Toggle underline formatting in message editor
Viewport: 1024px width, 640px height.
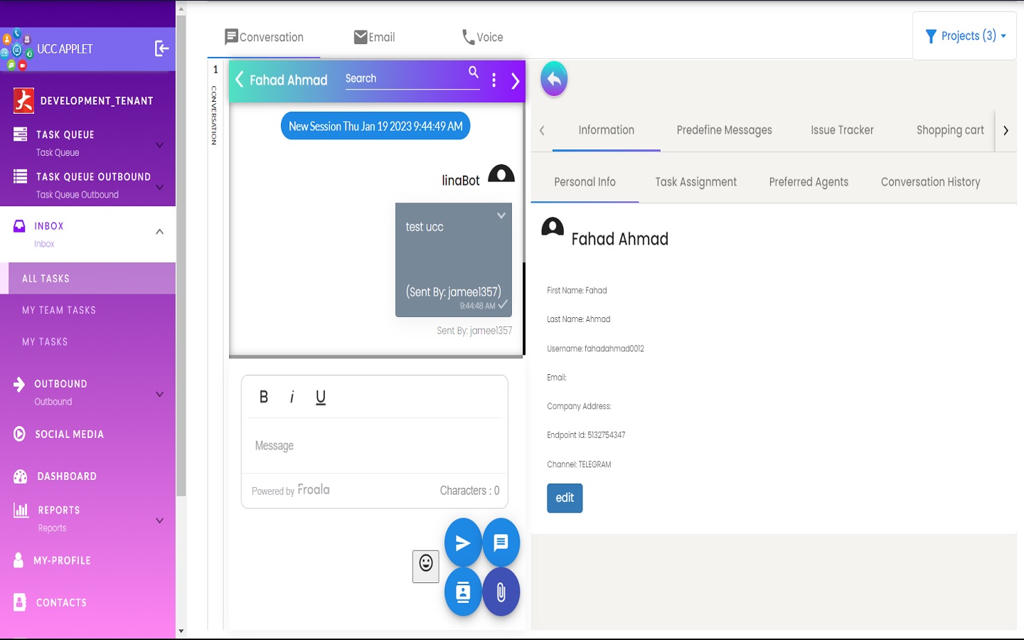(321, 397)
